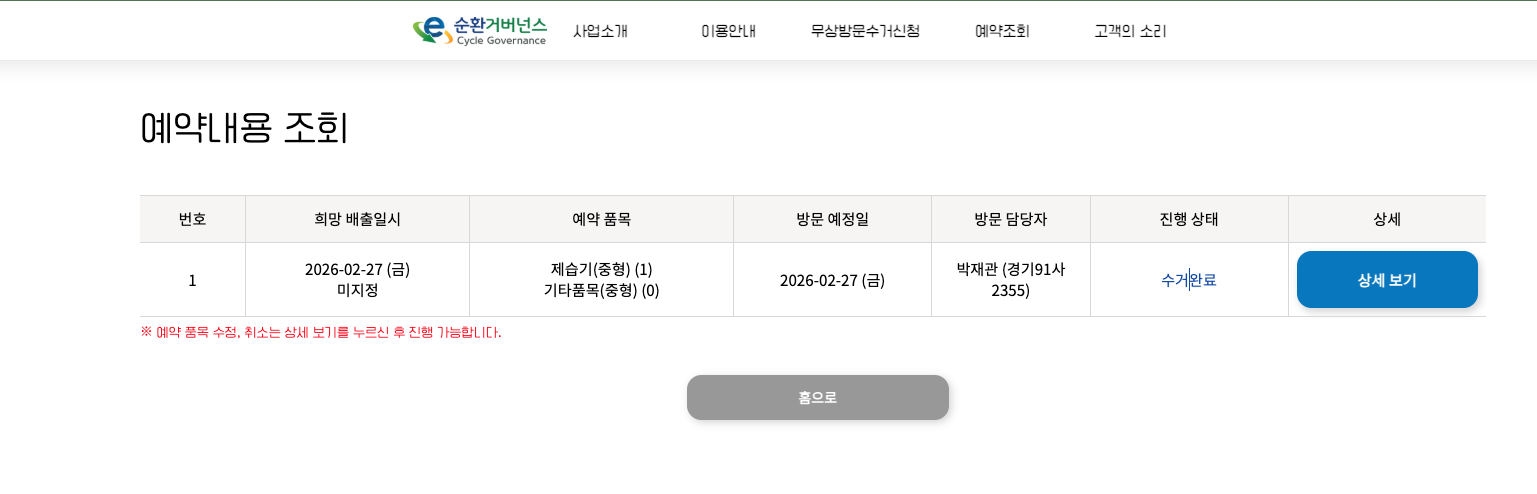
Task: Click the 상세 column header
Action: [x=1387, y=219]
